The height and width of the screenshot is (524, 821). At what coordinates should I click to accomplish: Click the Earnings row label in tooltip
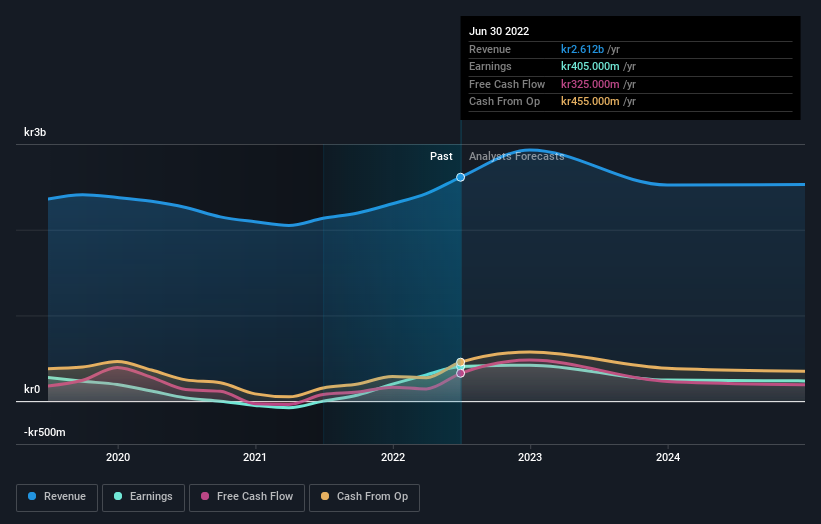490,66
